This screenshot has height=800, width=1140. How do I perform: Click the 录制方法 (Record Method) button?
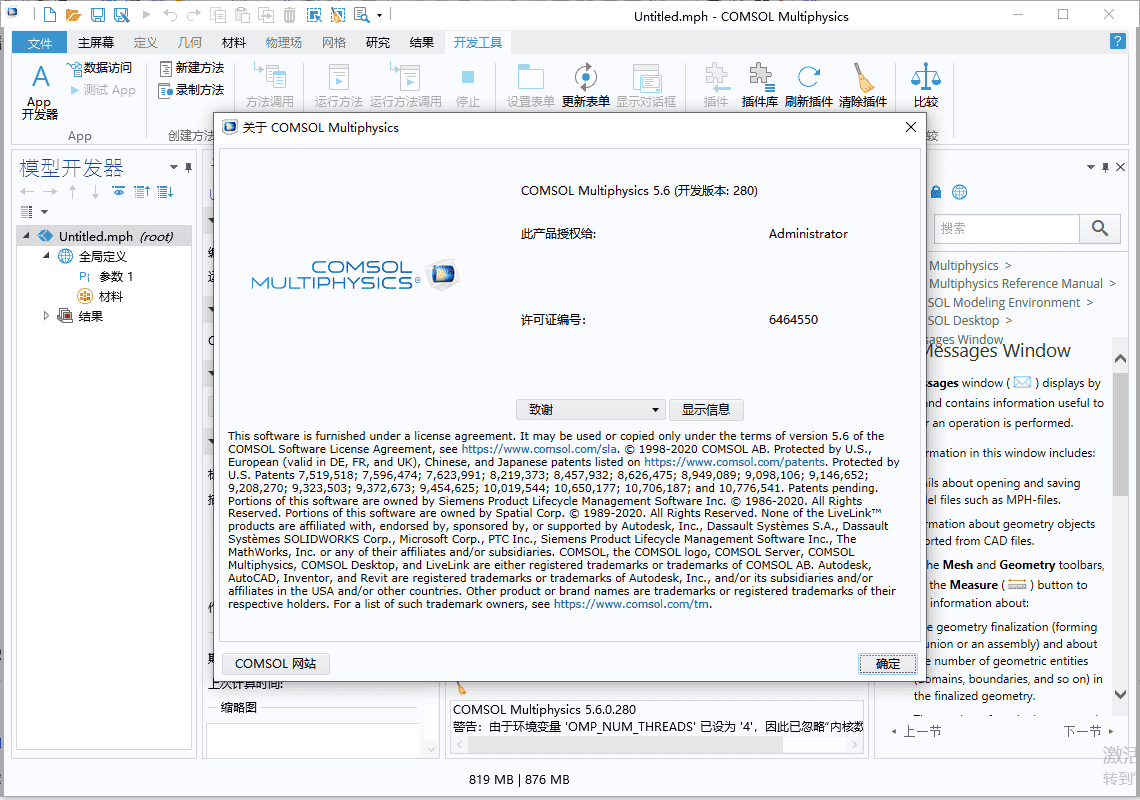tap(191, 90)
